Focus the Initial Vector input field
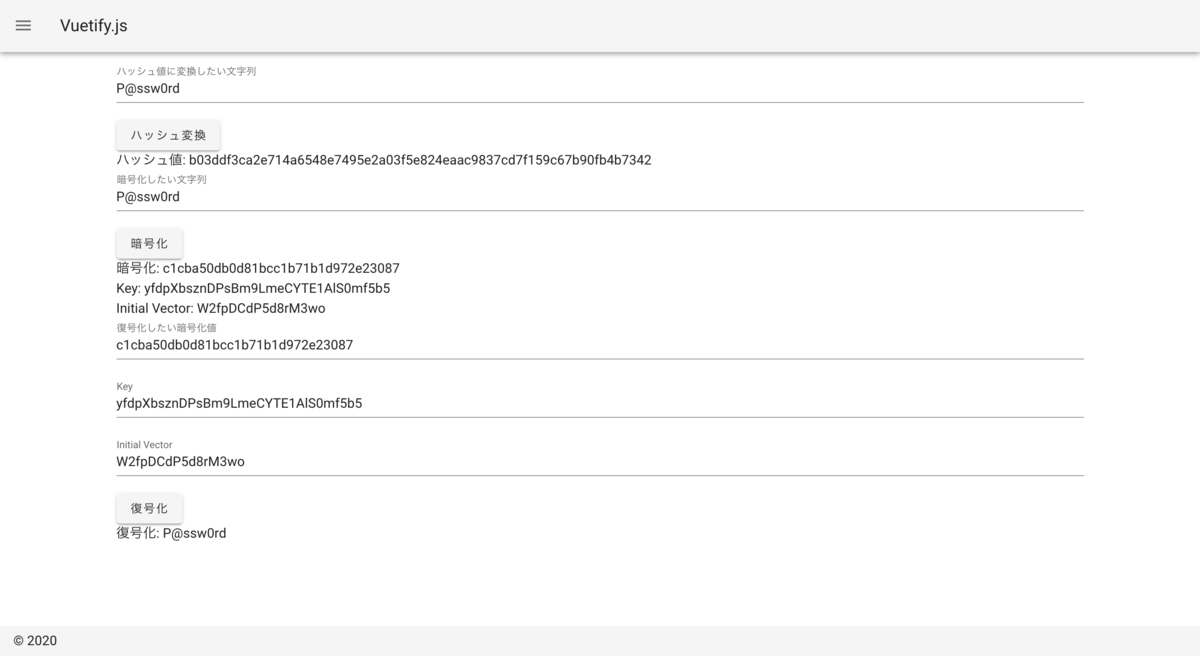The height and width of the screenshot is (656, 1200). [600, 462]
